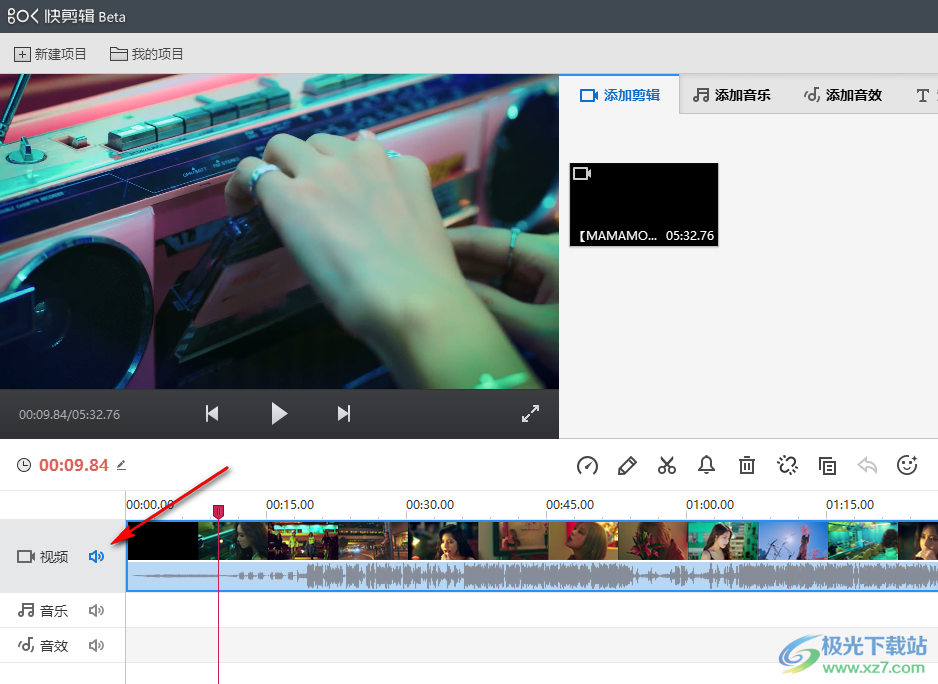Click the 01:00.00 mark on the ruler
The image size is (938, 684).
click(709, 504)
